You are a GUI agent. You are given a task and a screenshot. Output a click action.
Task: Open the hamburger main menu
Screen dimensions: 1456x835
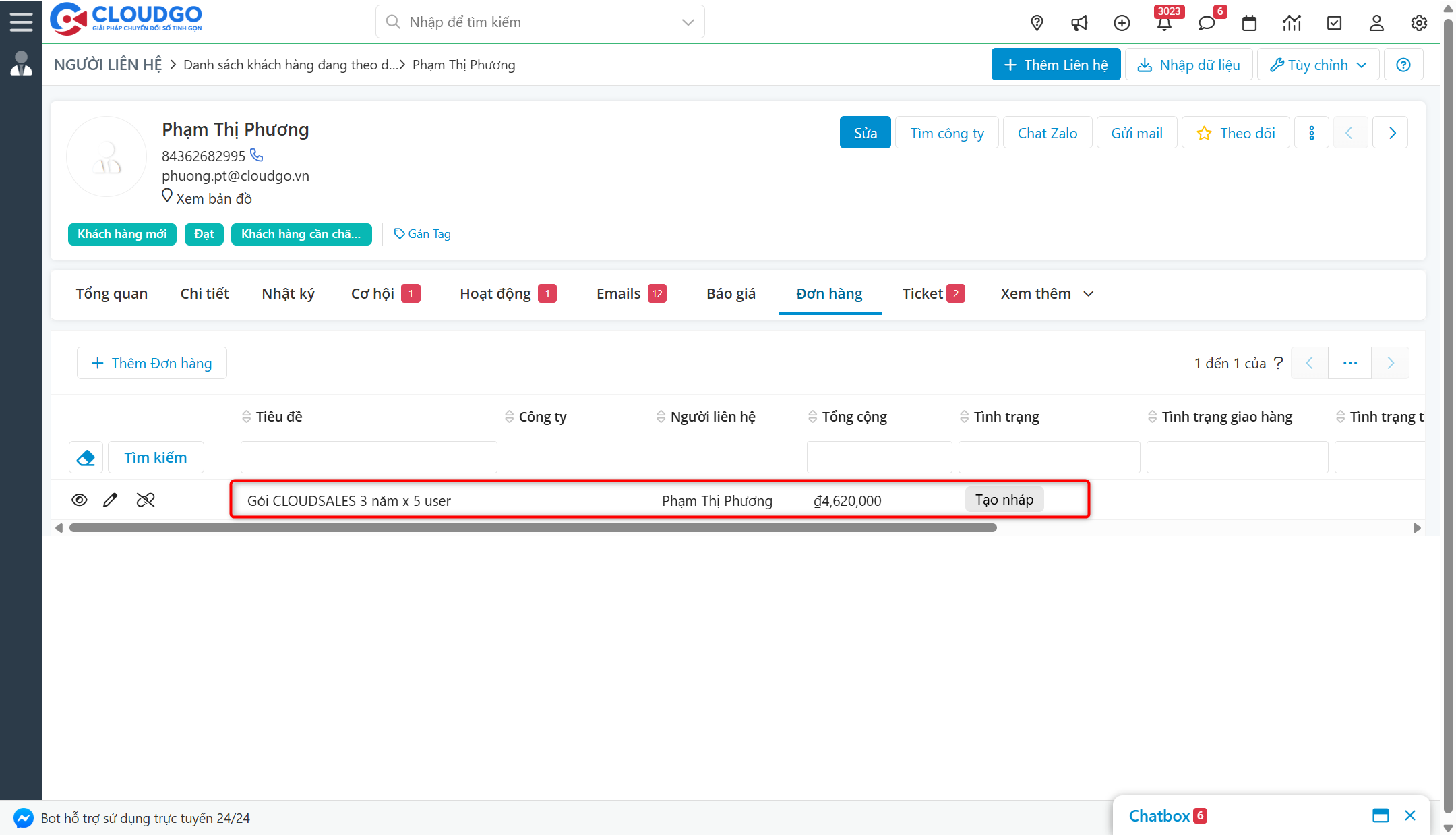(x=21, y=22)
